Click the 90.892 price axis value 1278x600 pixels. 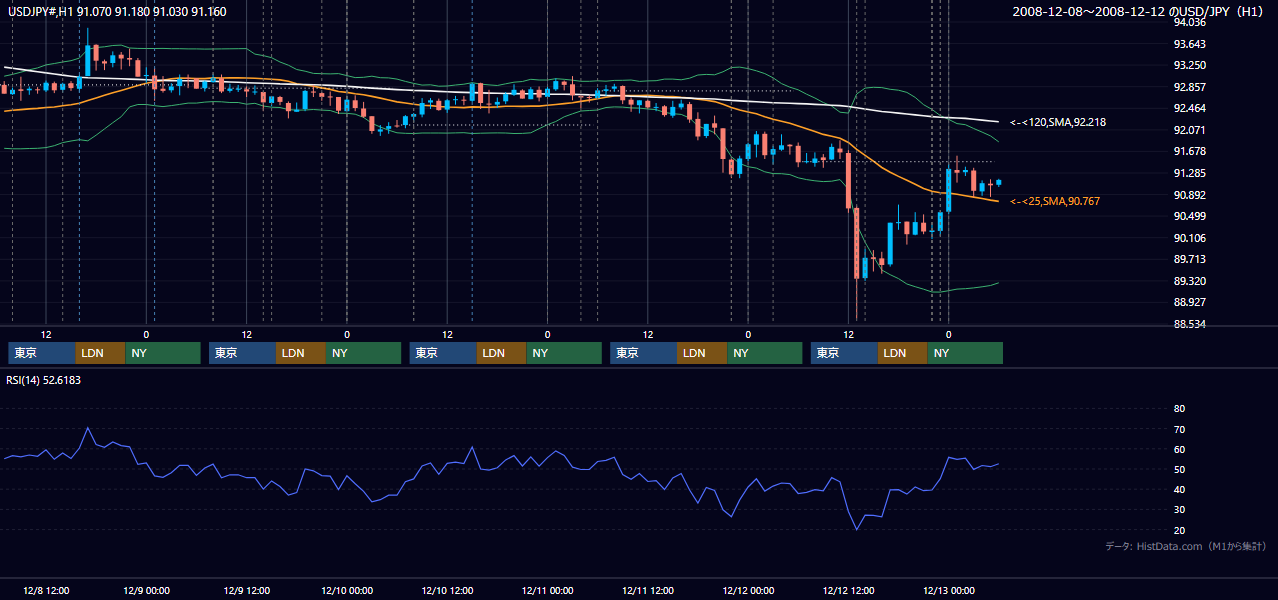[x=1190, y=195]
